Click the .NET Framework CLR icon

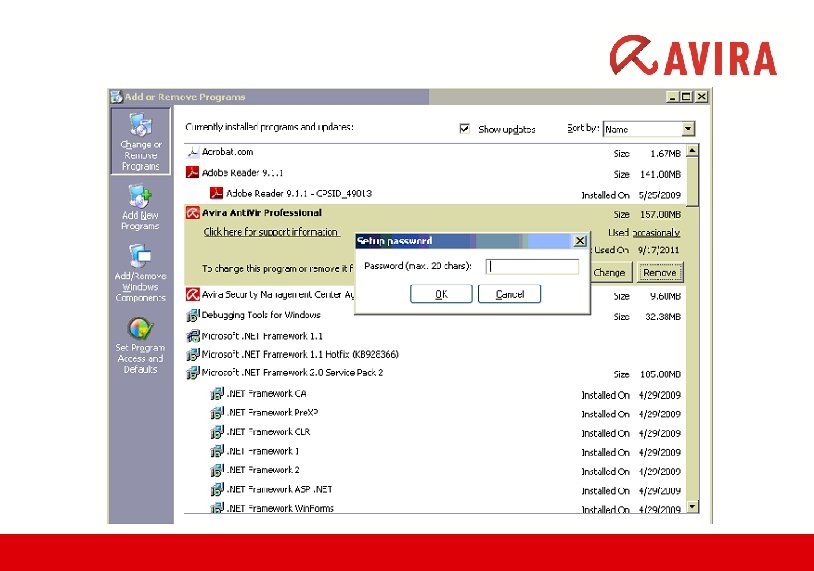pos(217,432)
